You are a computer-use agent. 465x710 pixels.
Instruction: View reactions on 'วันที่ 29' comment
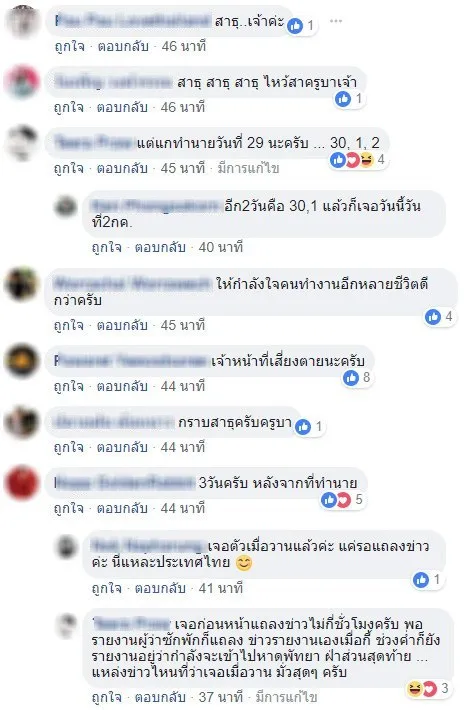pos(359,159)
